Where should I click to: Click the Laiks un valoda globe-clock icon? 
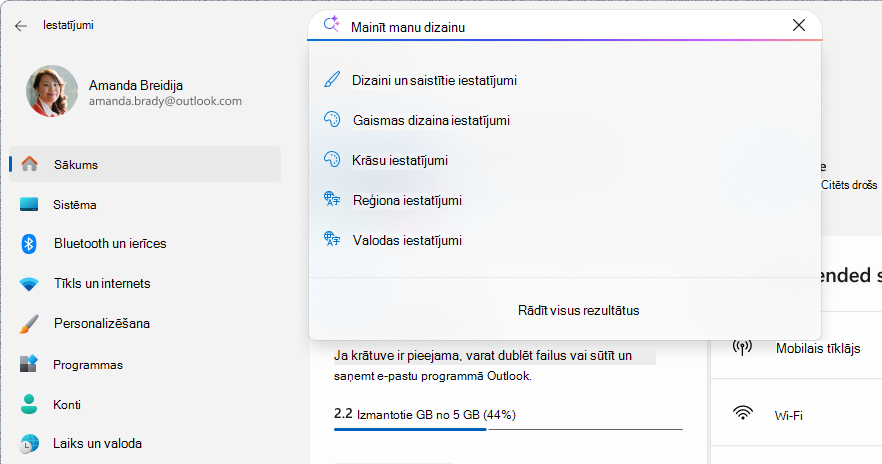pyautogui.click(x=29, y=444)
